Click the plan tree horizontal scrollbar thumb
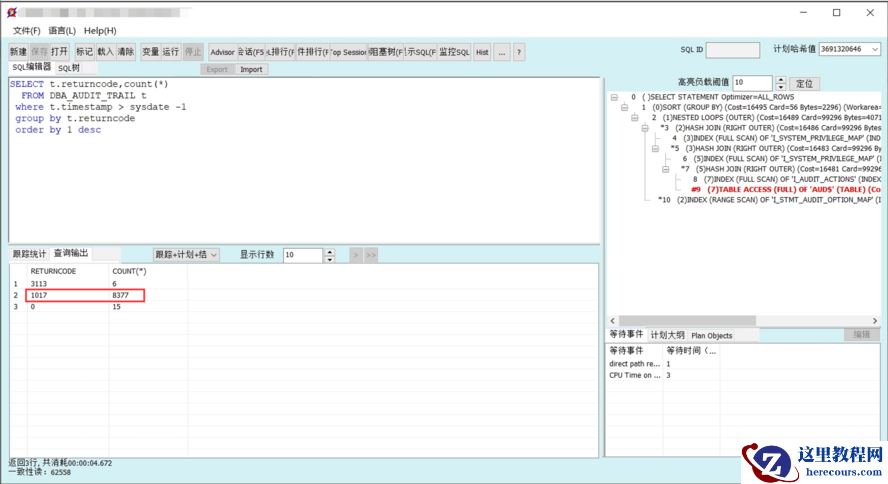Screen dimensions: 888x484 687,320
